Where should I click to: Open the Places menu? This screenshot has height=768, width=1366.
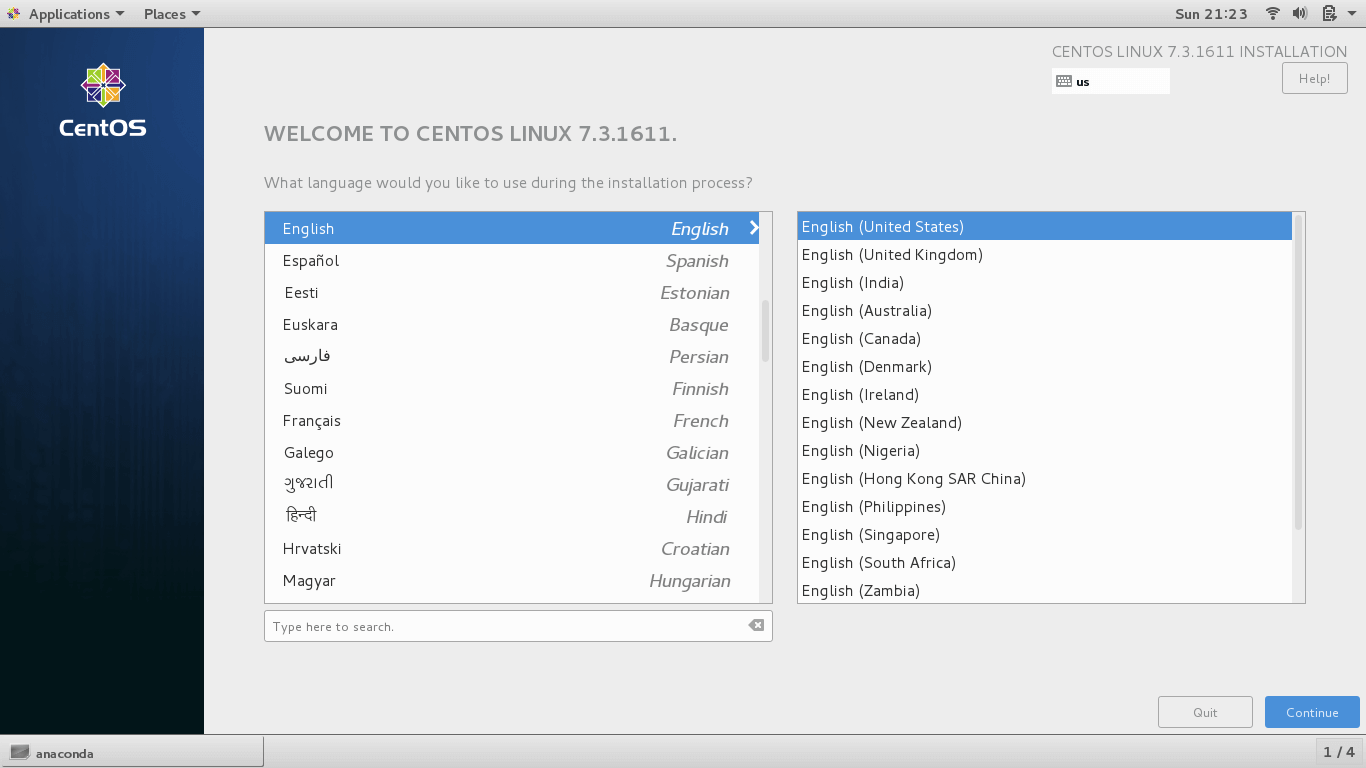pos(172,14)
